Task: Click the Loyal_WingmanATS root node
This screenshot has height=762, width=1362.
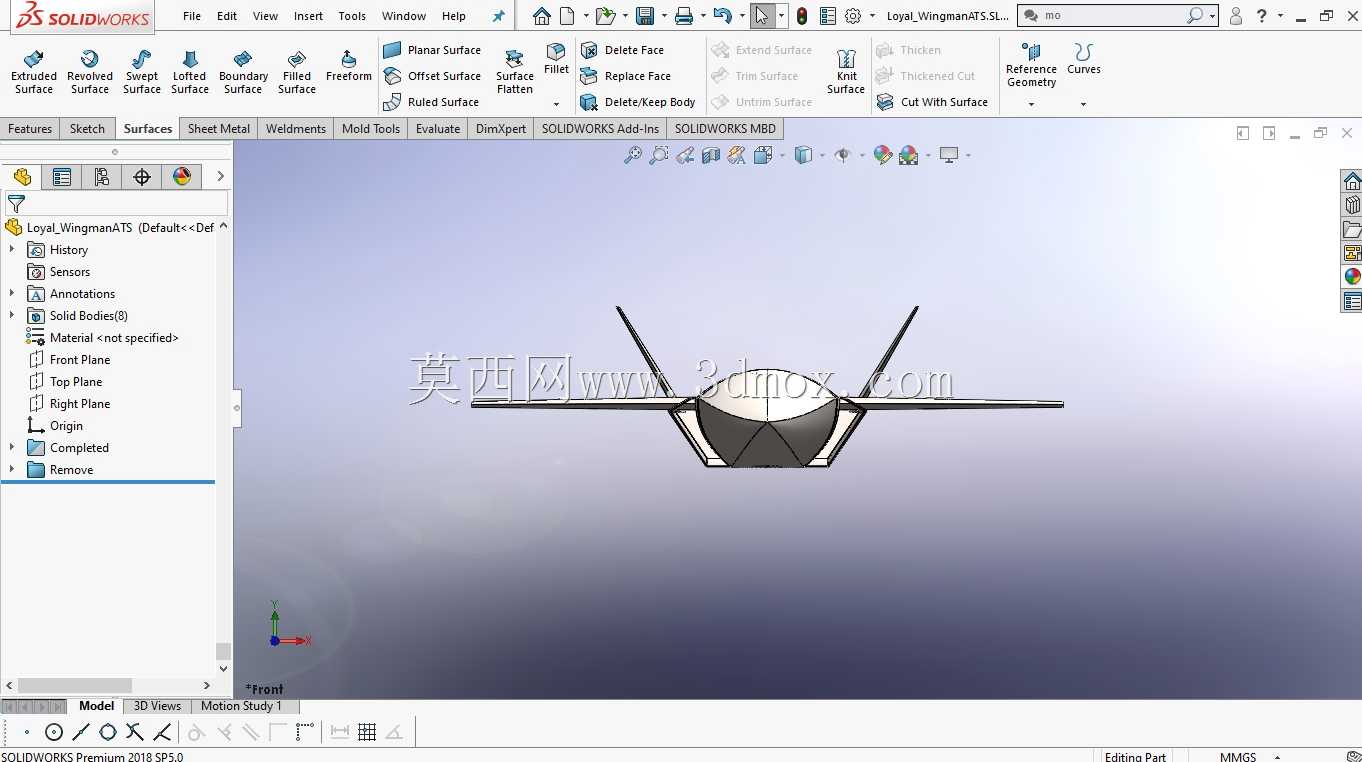Action: point(110,228)
